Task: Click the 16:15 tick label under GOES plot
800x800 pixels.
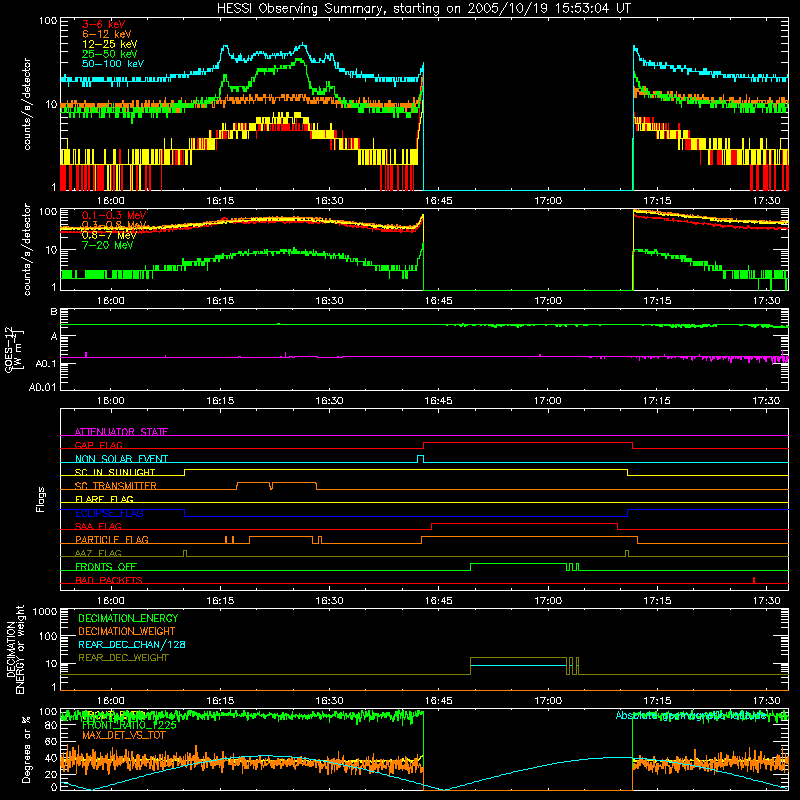Action: tap(220, 401)
